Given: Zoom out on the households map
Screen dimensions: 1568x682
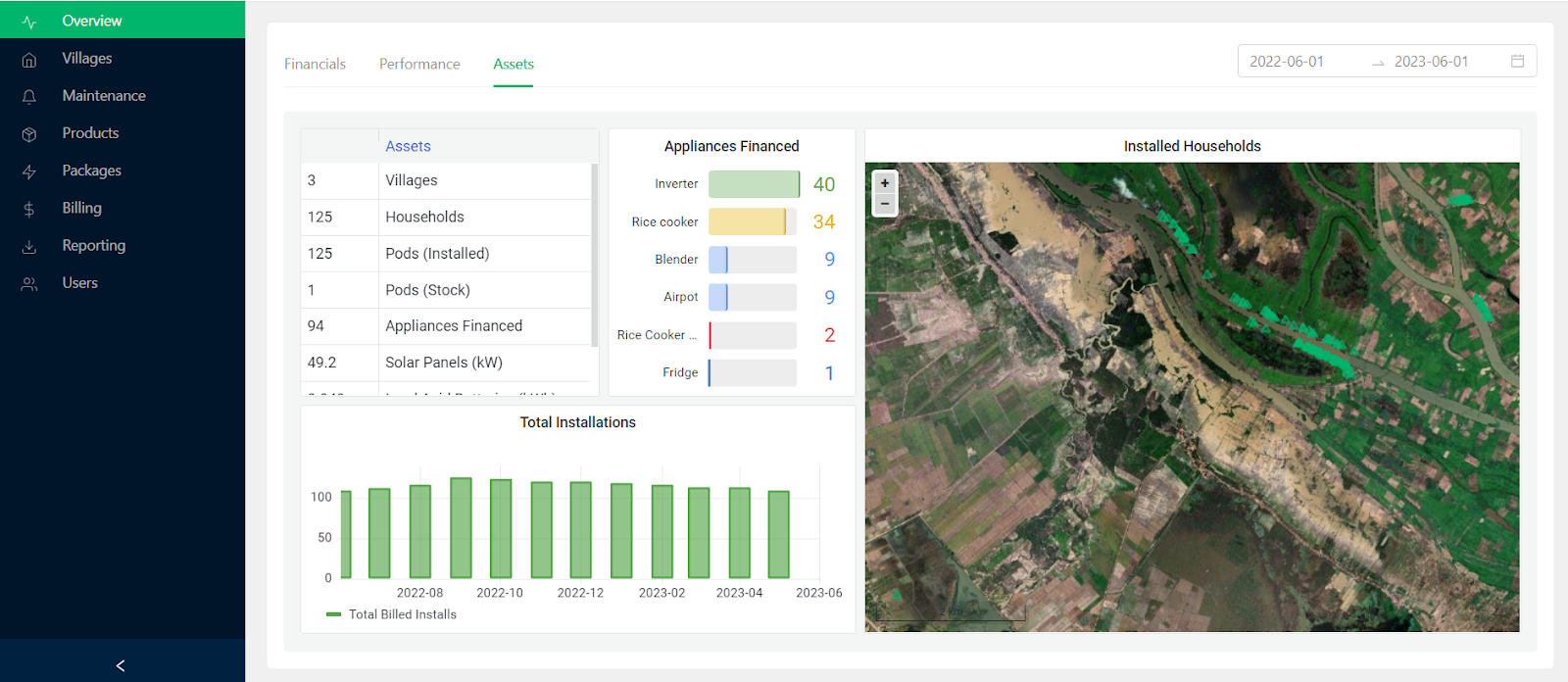Looking at the screenshot, I should [x=885, y=204].
